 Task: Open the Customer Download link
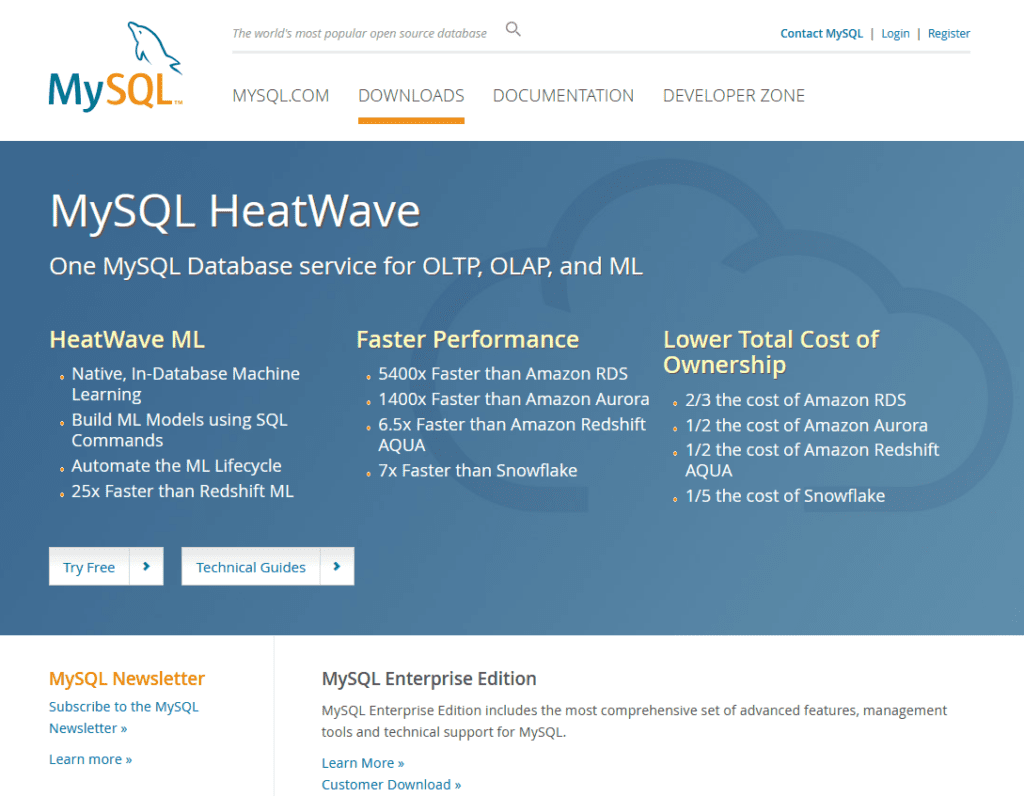tap(391, 784)
